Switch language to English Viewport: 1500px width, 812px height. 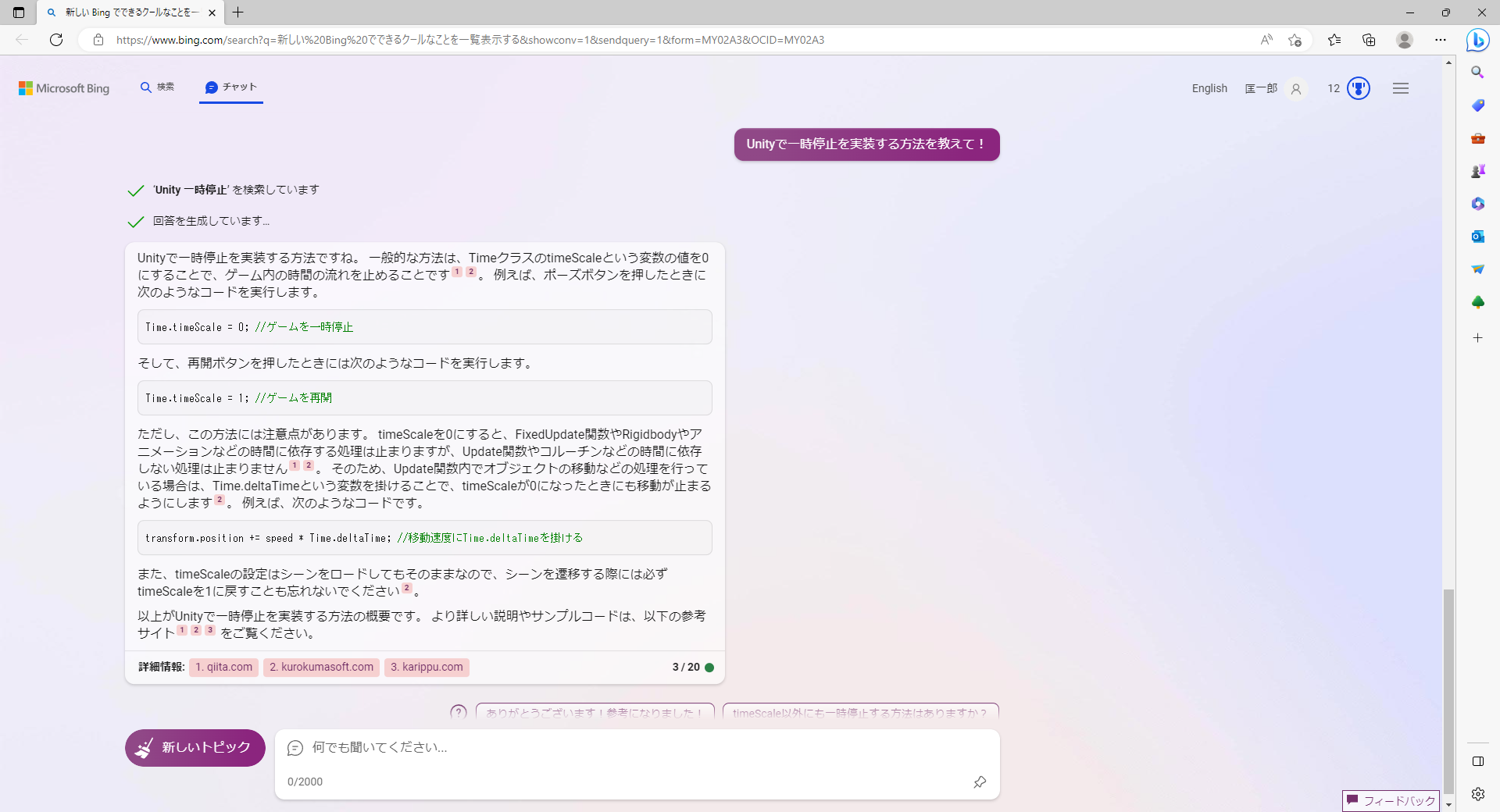[1209, 88]
